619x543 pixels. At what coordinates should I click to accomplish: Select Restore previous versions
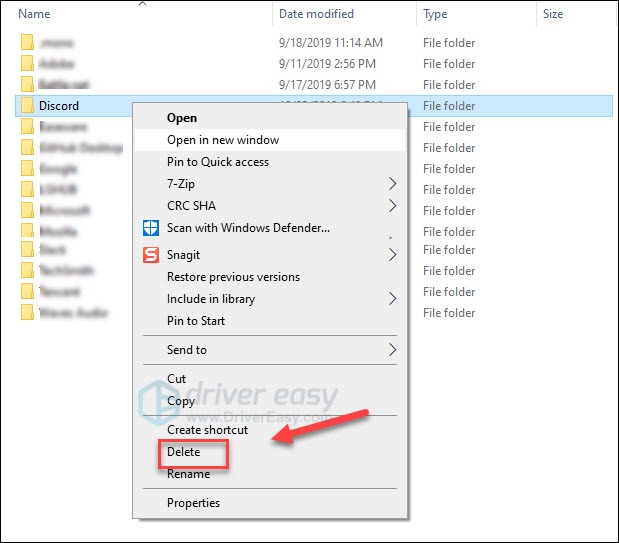tap(233, 277)
